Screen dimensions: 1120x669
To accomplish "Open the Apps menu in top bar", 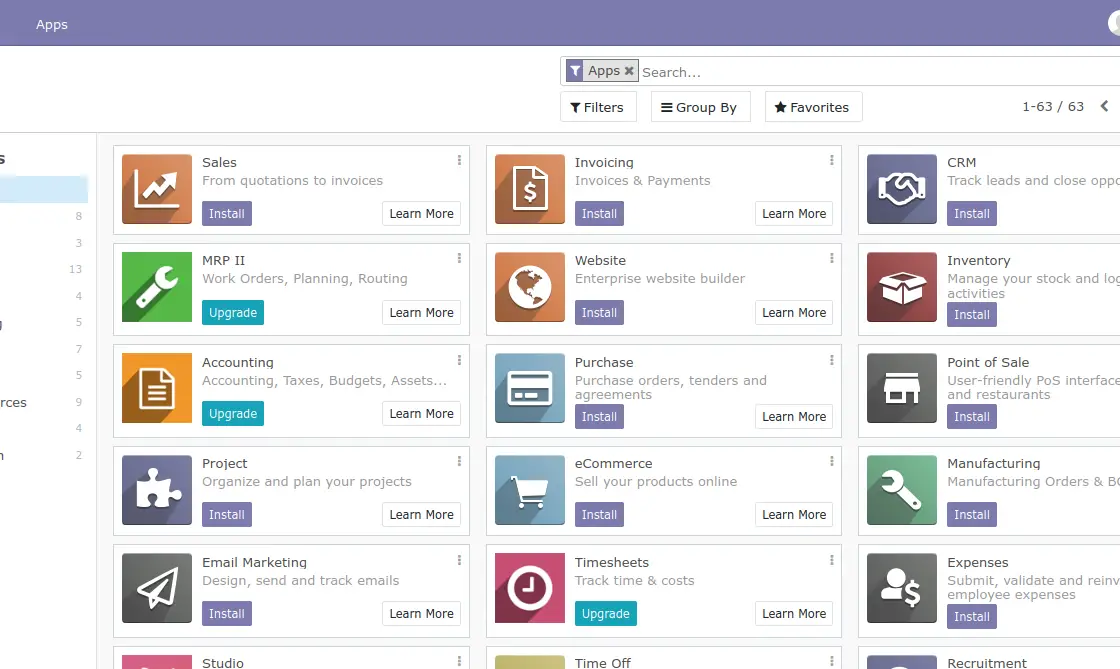I will [51, 24].
